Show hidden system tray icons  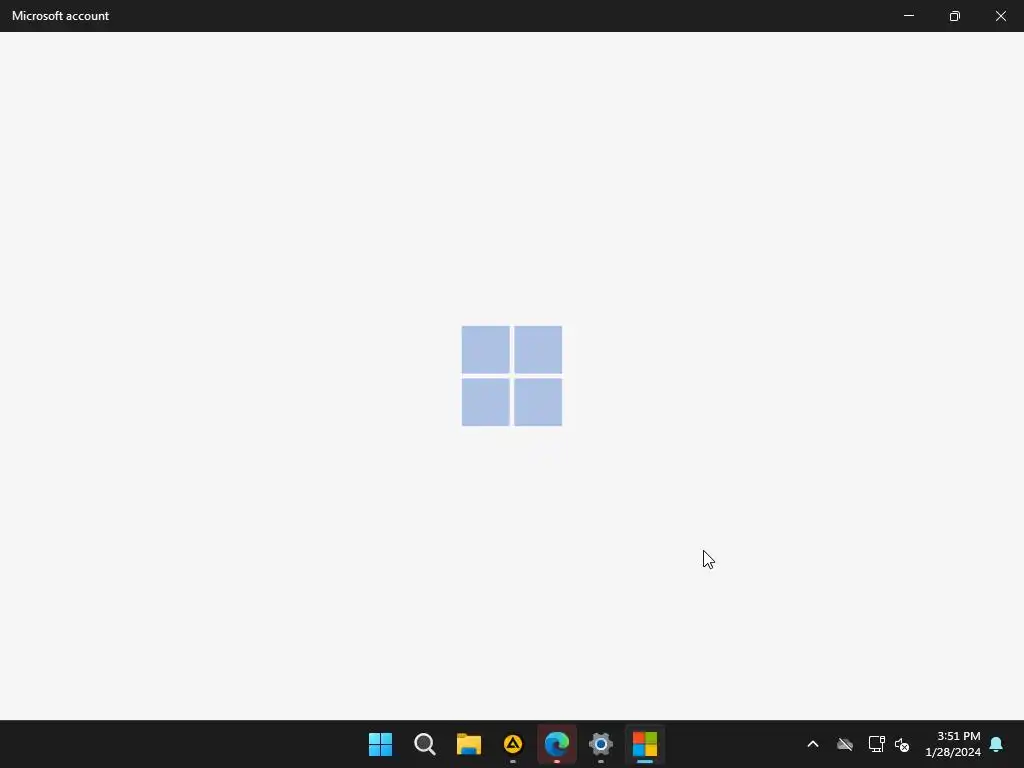[813, 744]
